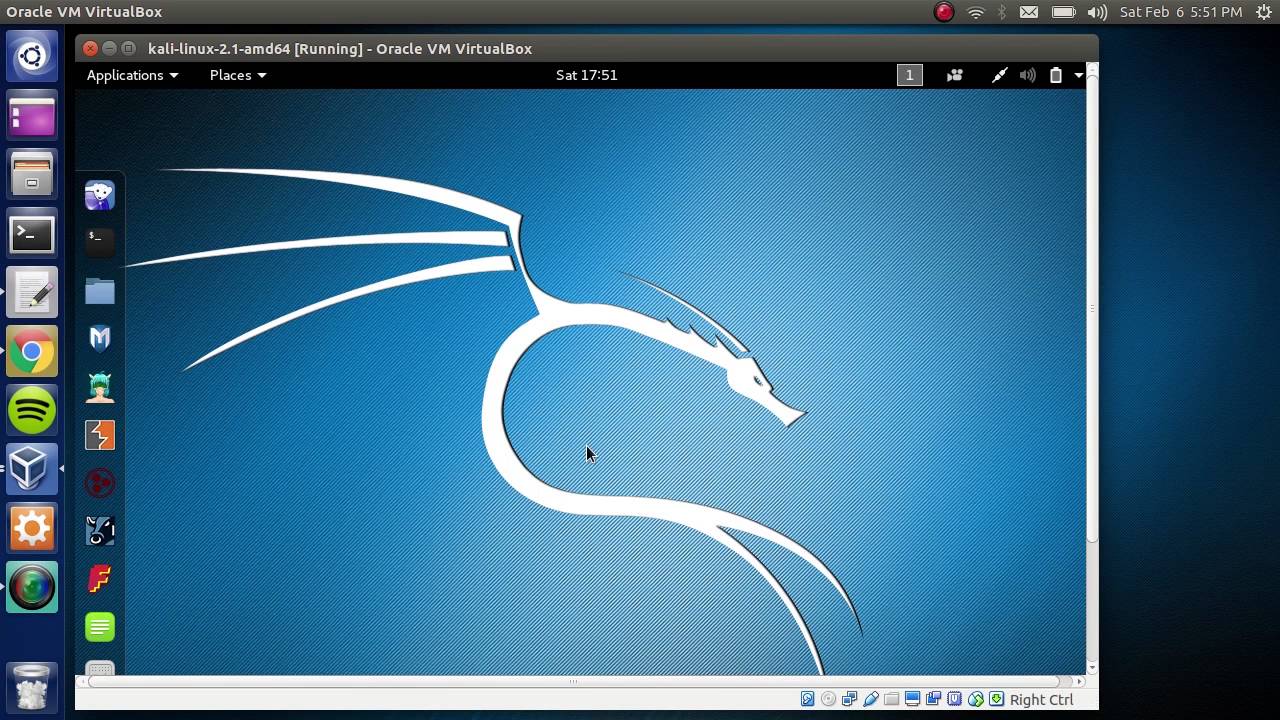The height and width of the screenshot is (720, 1280).
Task: Click the camera recorder icon in Kali panel
Action: (955, 75)
